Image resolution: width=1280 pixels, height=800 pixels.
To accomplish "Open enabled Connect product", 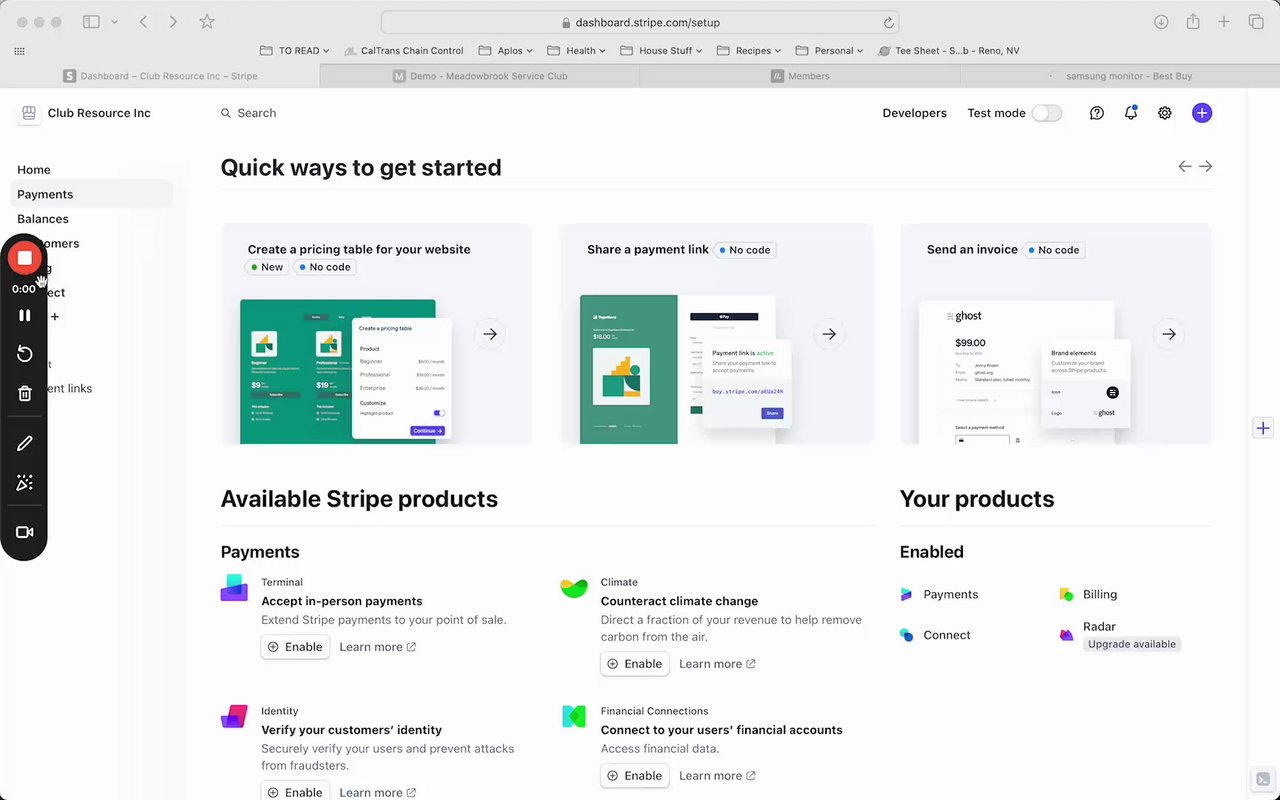I will 935,635.
